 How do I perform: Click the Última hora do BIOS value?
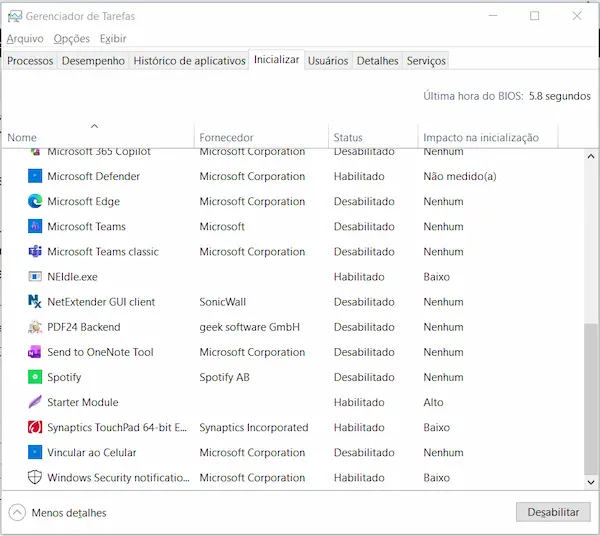pyautogui.click(x=559, y=96)
